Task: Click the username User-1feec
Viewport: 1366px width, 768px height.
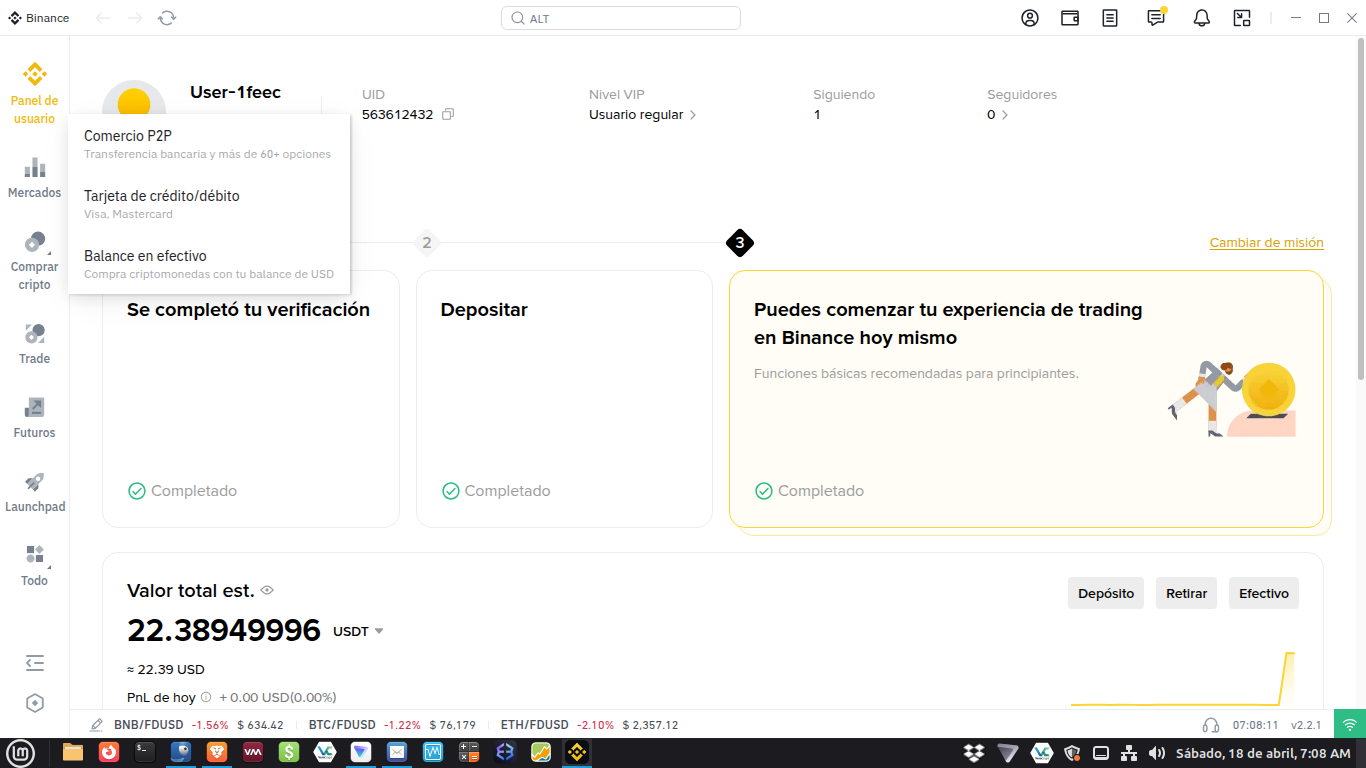Action: tap(235, 93)
